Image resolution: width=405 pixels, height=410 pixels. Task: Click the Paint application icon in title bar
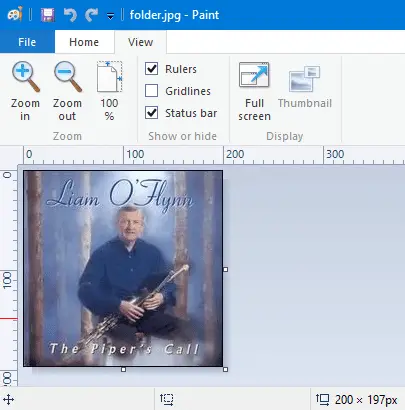point(15,14)
